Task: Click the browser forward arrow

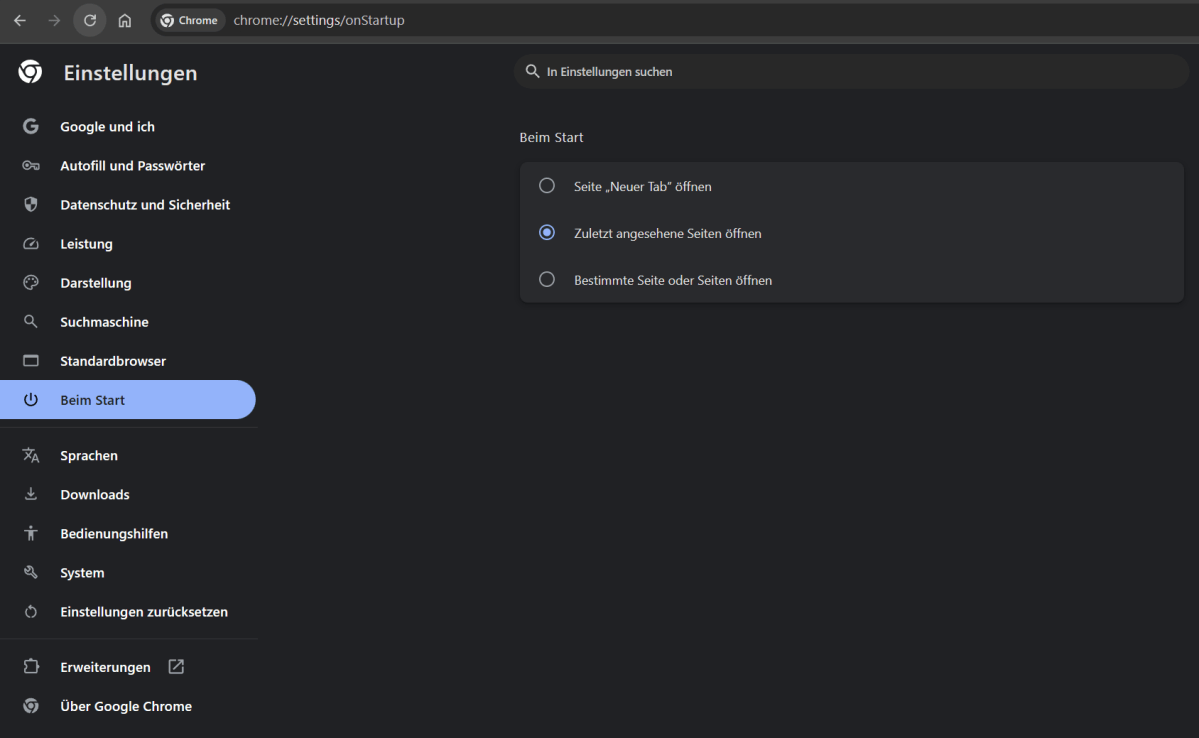Action: 54,21
